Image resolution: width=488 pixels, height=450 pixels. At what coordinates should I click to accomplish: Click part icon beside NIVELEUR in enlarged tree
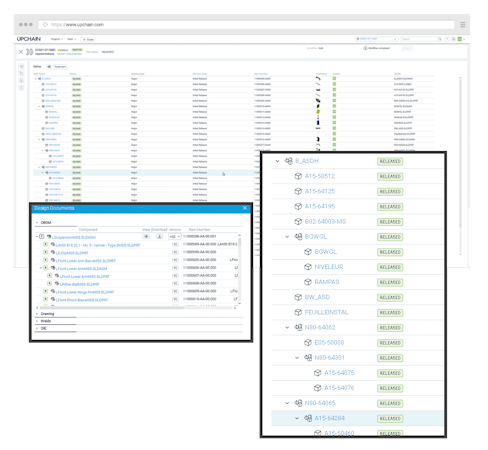point(308,267)
